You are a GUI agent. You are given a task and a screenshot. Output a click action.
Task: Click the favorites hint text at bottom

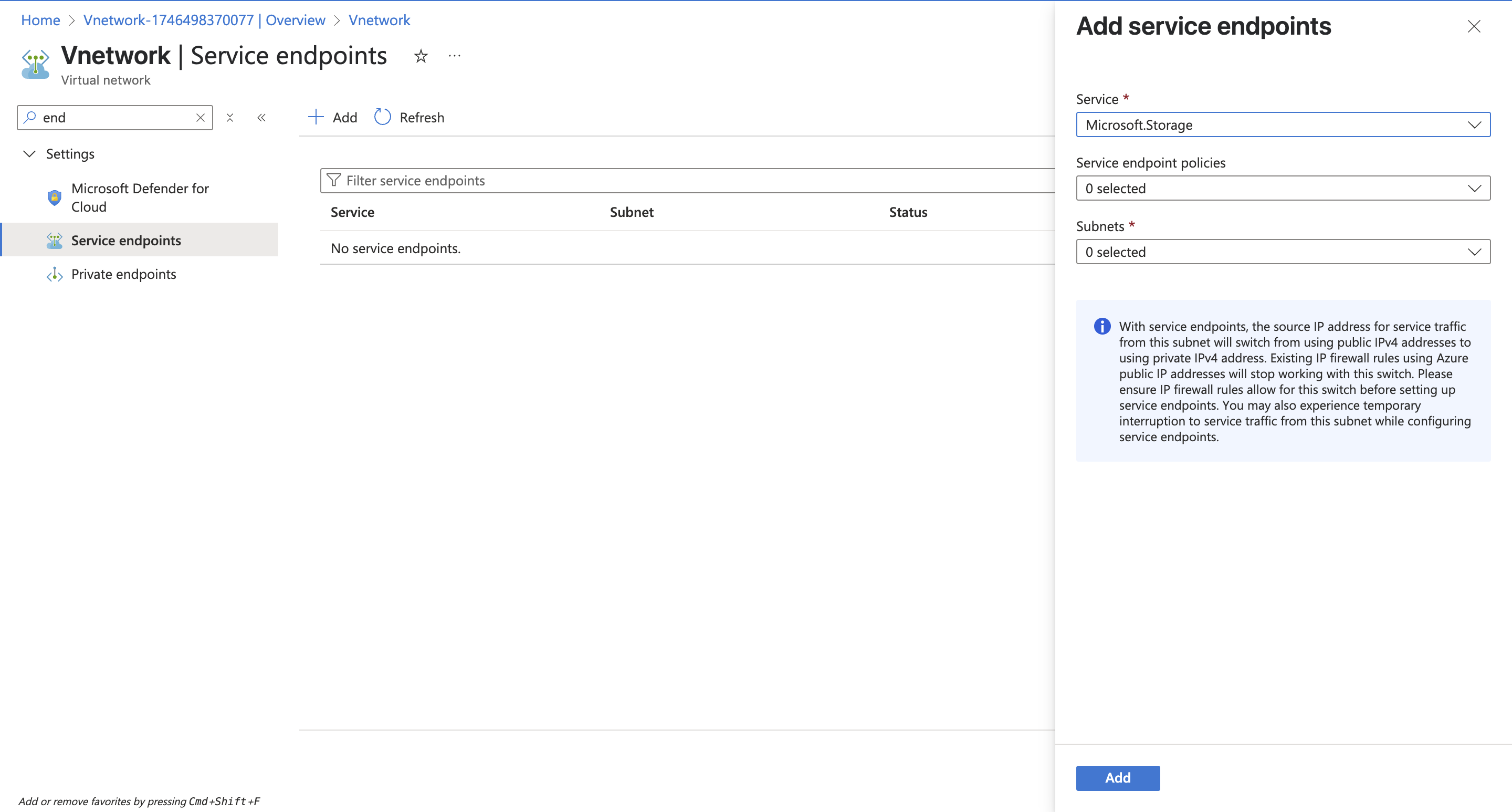point(139,801)
